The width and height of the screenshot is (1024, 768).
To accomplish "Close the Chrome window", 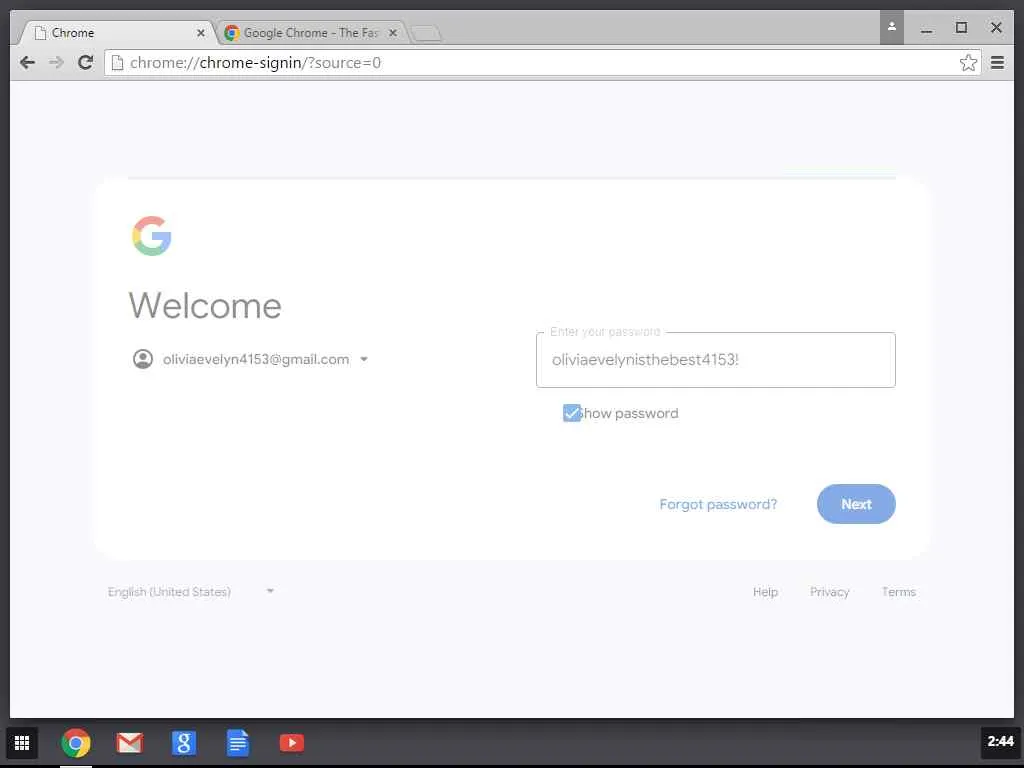I will coord(996,27).
